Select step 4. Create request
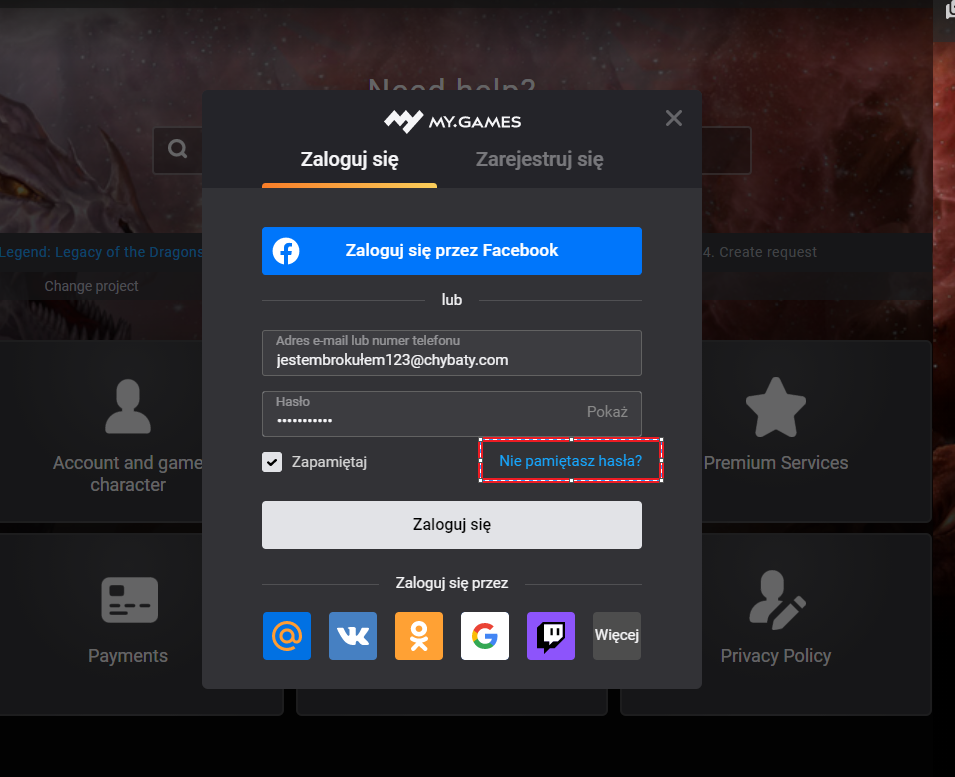 [x=759, y=252]
